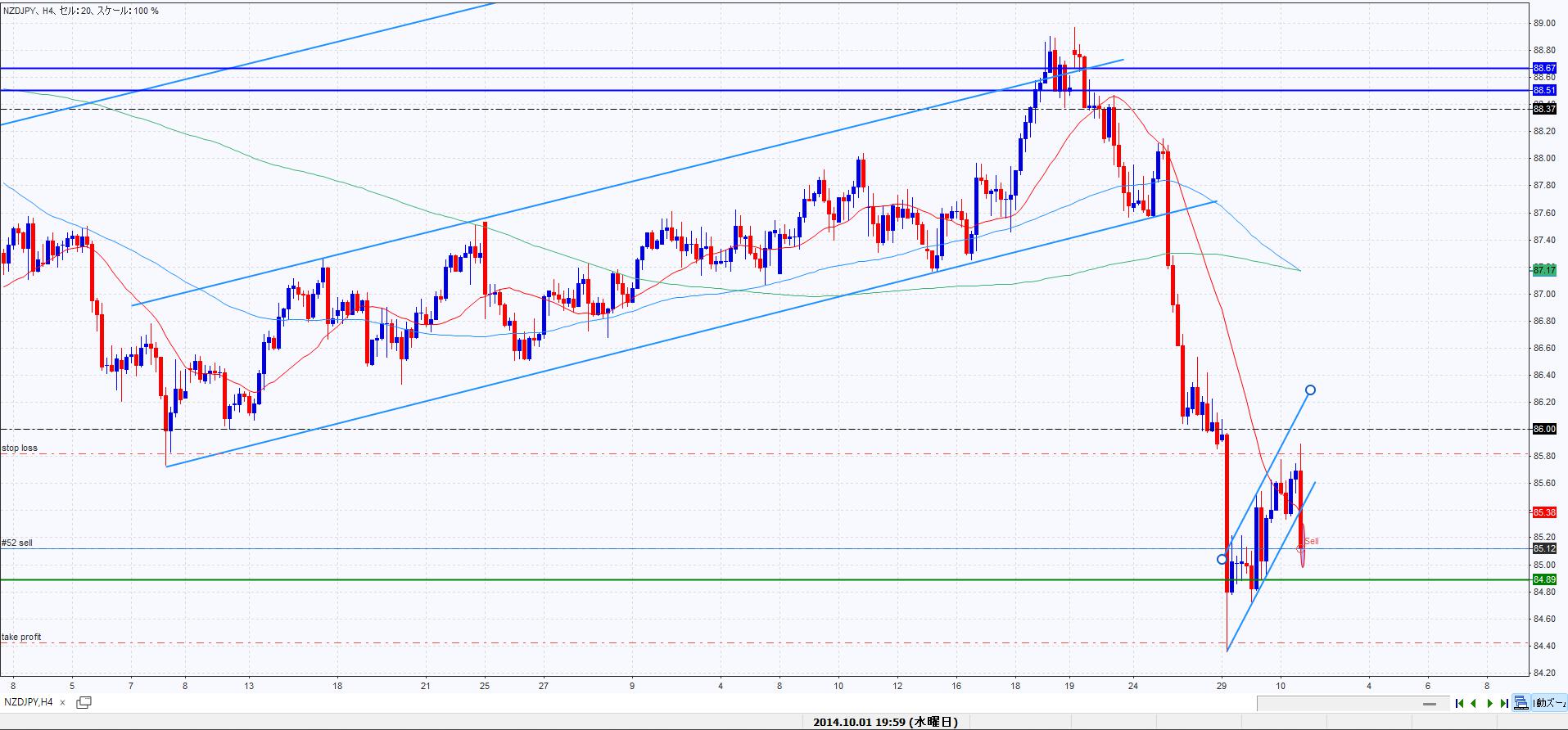
Task: Grab the lower channel line circle handle
Action: tap(1222, 560)
